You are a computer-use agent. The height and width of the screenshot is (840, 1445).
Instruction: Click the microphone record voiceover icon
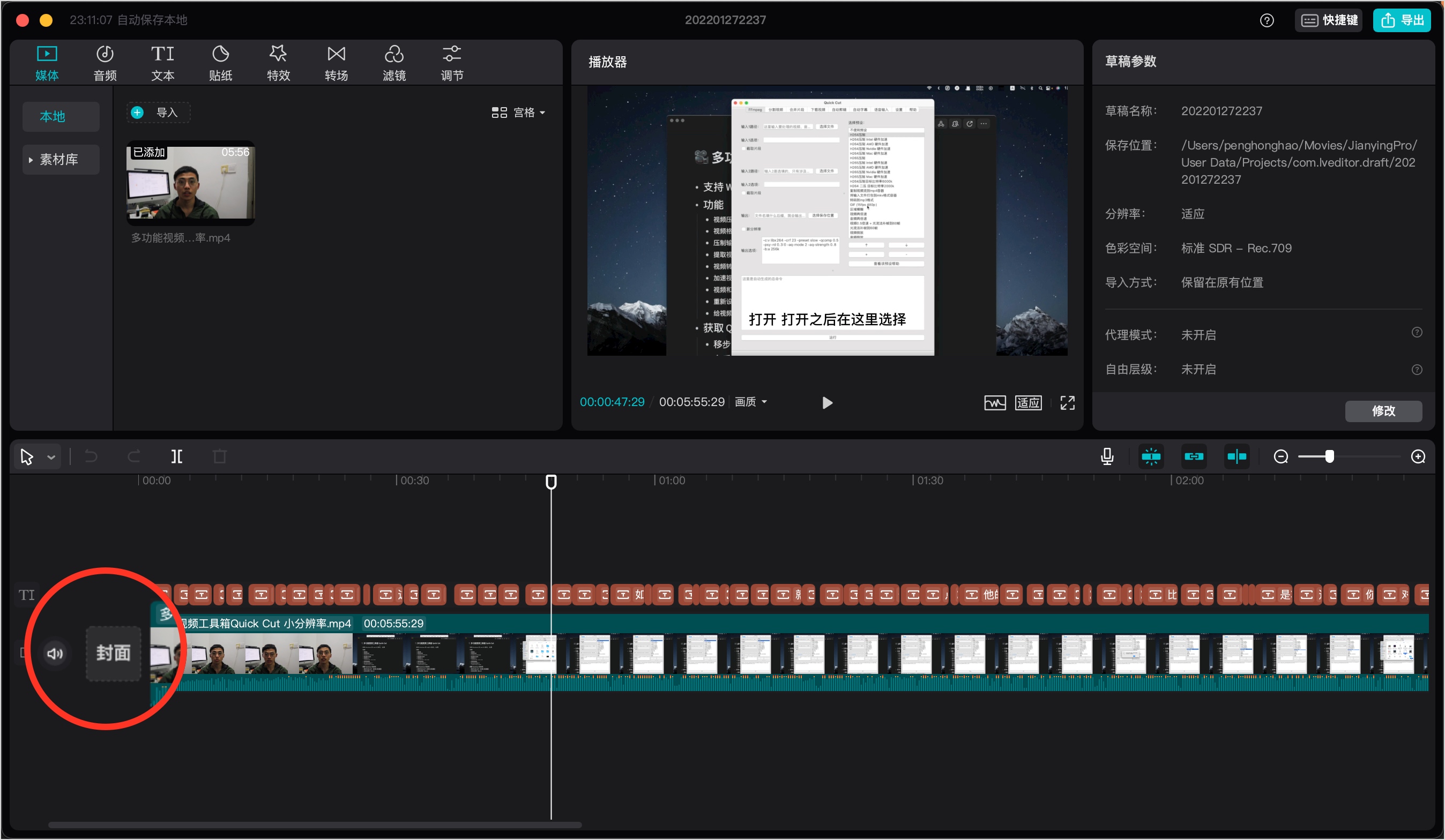[1107, 456]
